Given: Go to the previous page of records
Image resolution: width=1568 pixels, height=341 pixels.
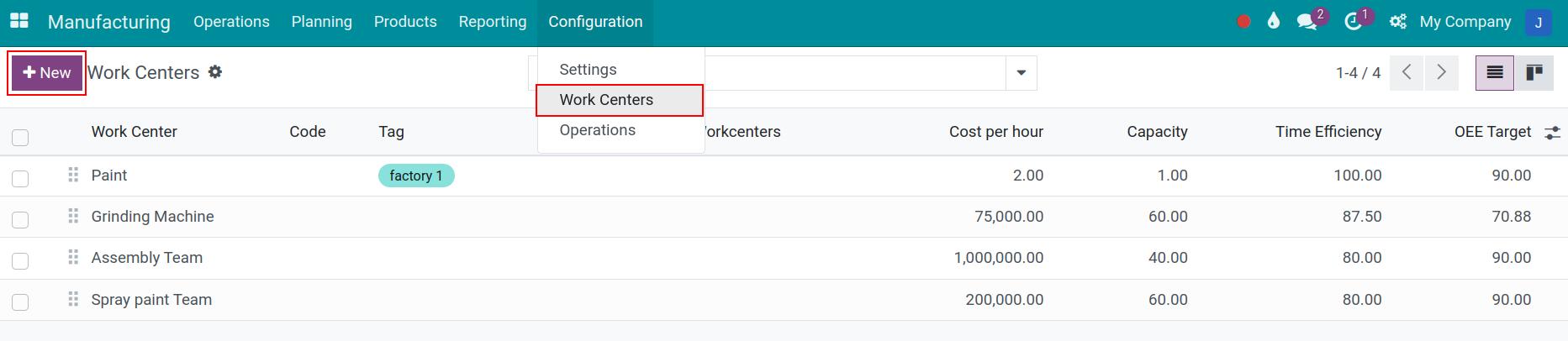Looking at the screenshot, I should 1407,73.
